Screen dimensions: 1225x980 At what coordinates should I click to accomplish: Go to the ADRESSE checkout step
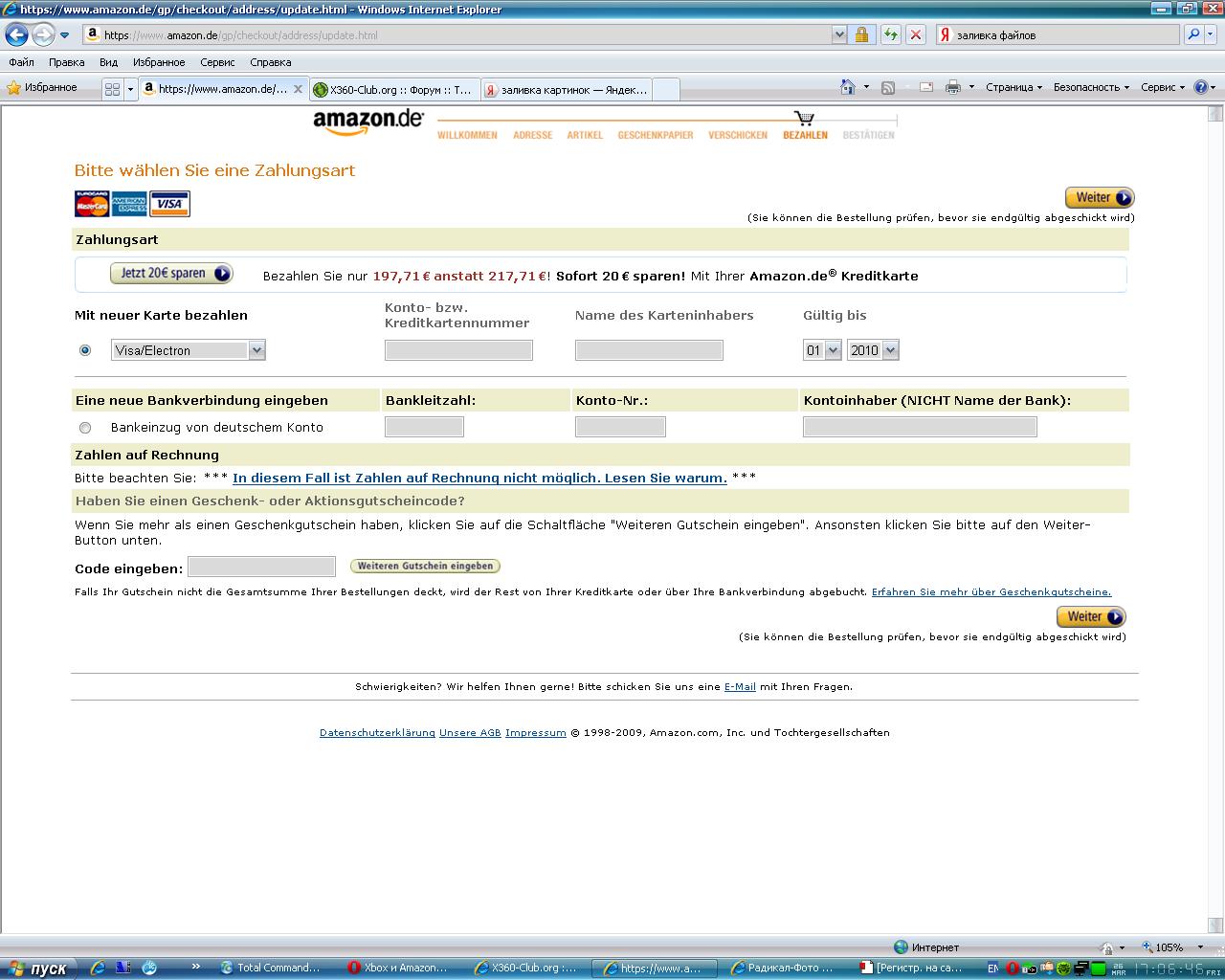click(x=532, y=136)
